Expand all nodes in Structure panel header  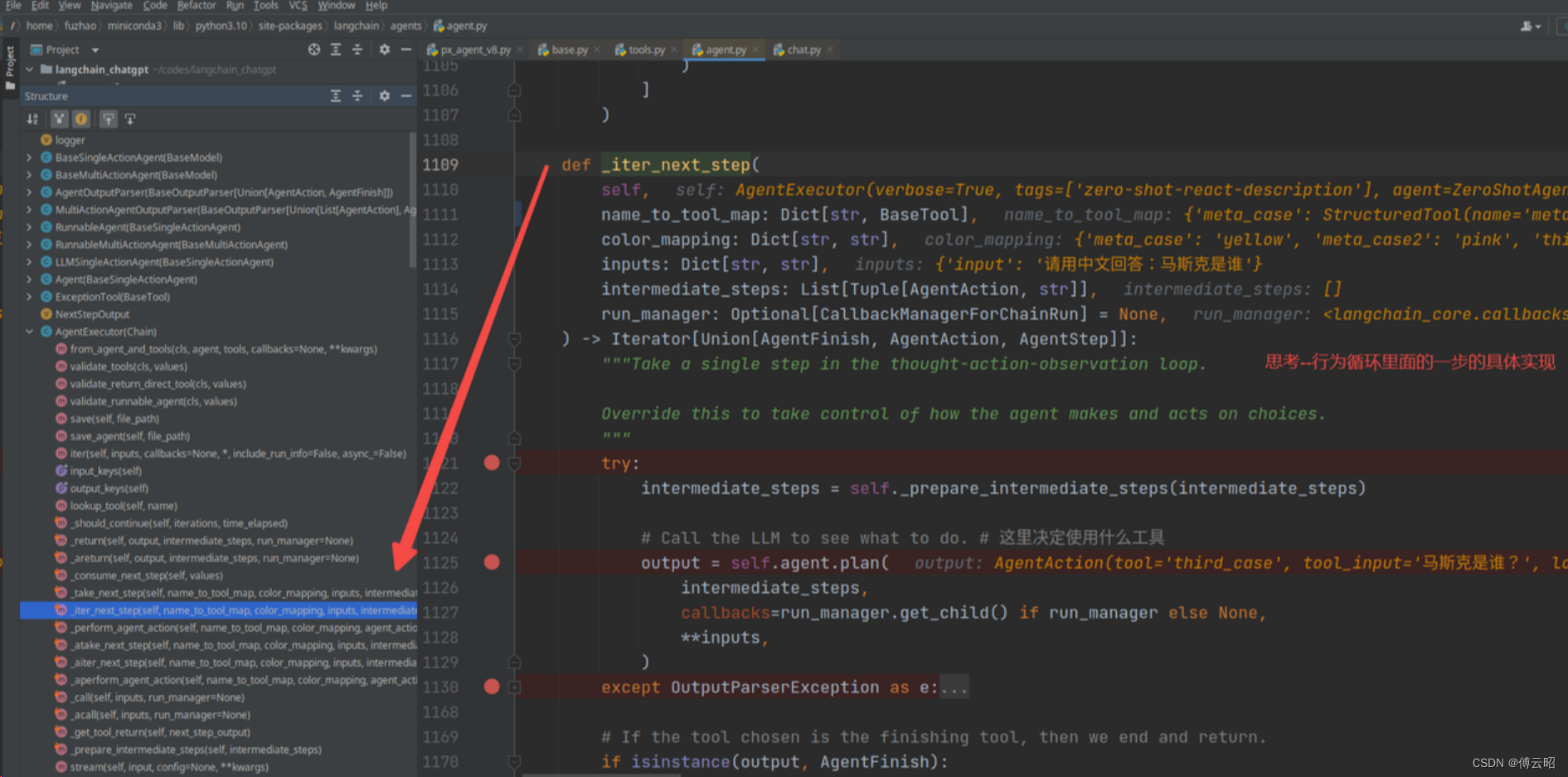point(336,96)
